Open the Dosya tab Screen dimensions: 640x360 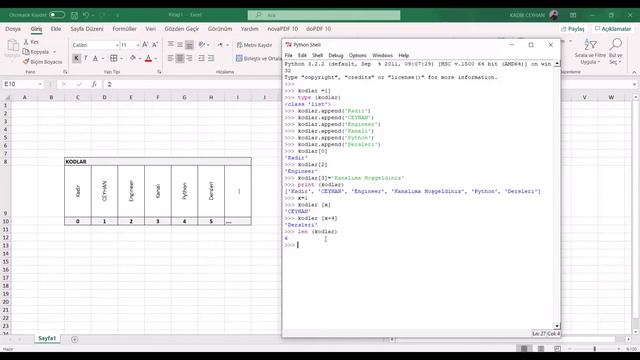click(x=13, y=29)
